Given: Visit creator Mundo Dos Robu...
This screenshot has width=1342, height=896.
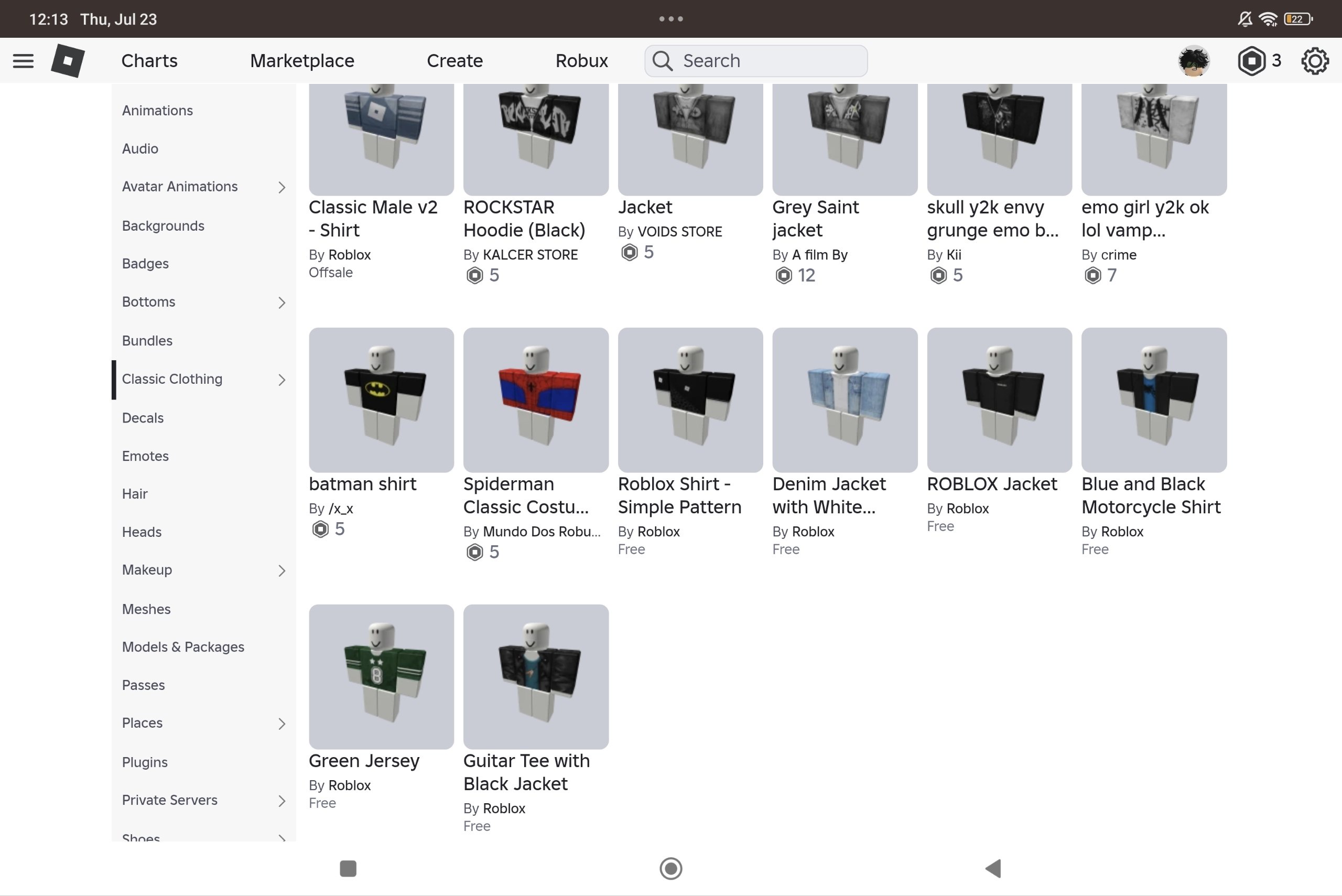Looking at the screenshot, I should point(542,532).
